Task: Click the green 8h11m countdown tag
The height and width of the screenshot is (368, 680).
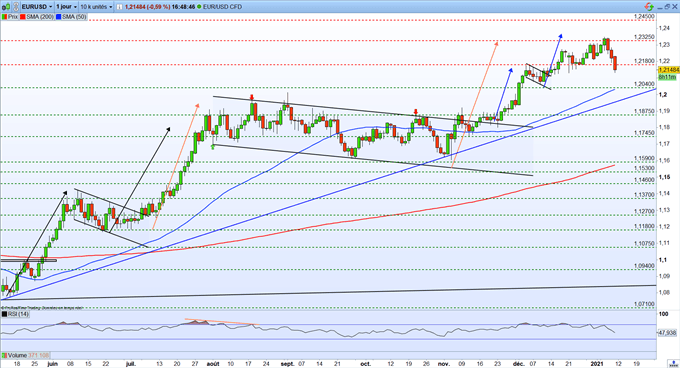Action: pos(667,77)
